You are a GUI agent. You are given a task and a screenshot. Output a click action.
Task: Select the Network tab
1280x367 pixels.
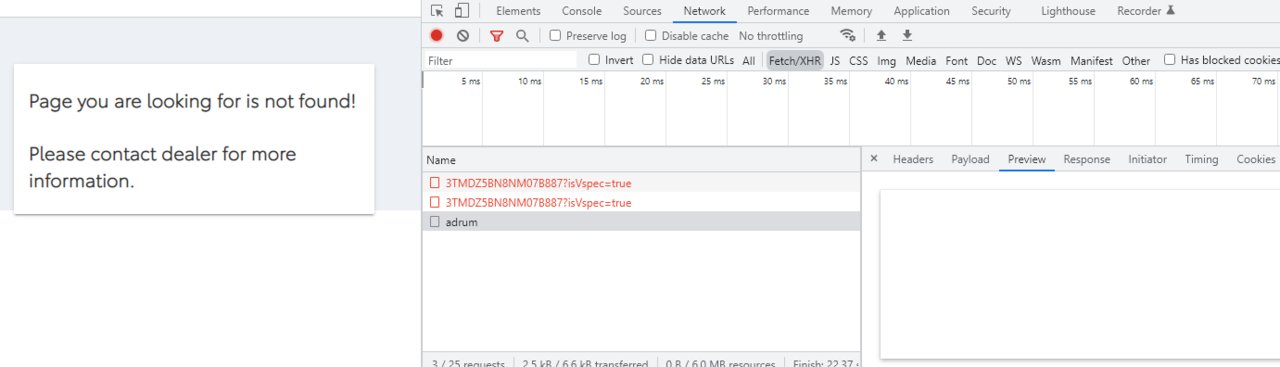pos(704,11)
